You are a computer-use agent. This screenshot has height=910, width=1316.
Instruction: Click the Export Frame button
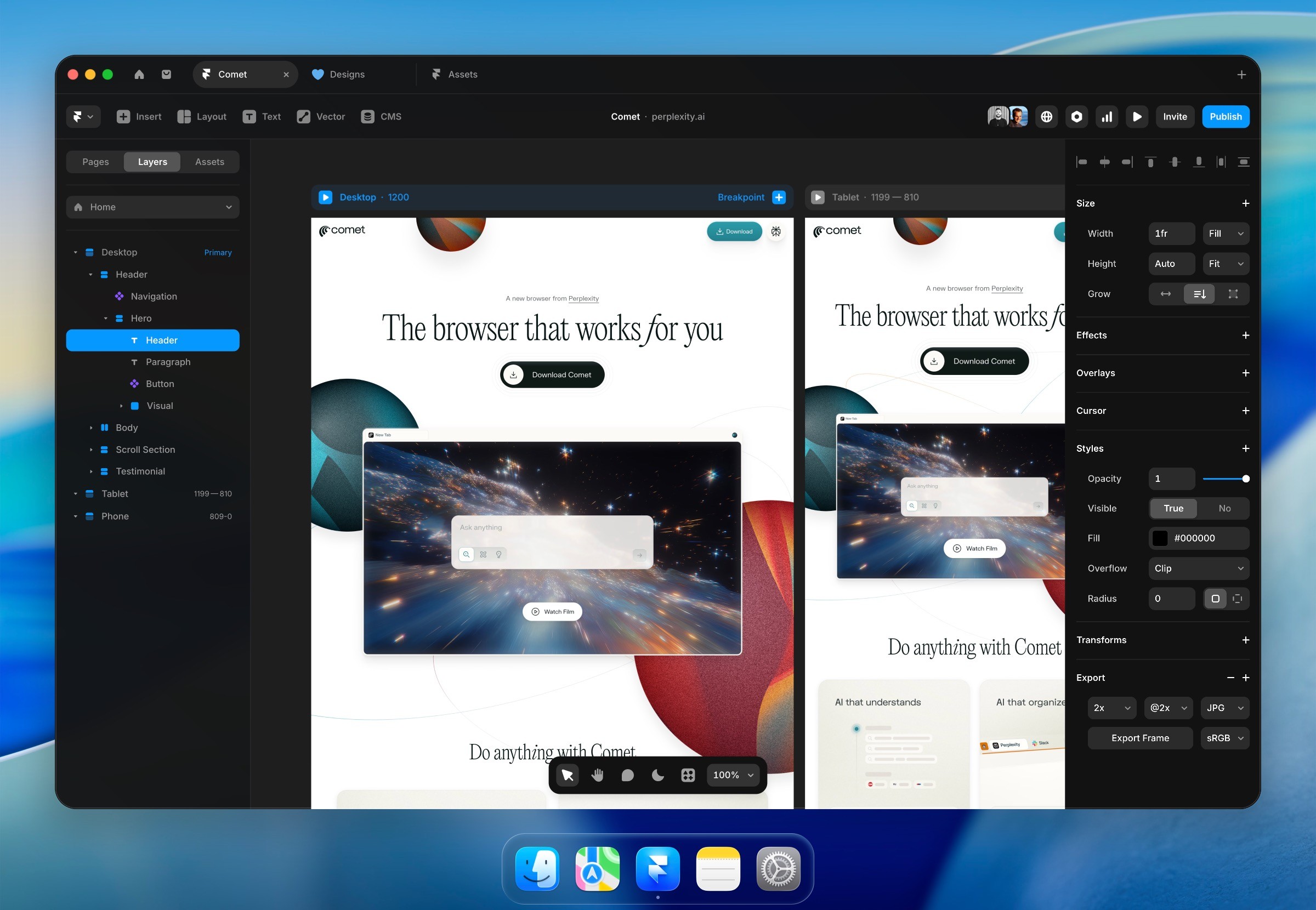click(x=1140, y=738)
